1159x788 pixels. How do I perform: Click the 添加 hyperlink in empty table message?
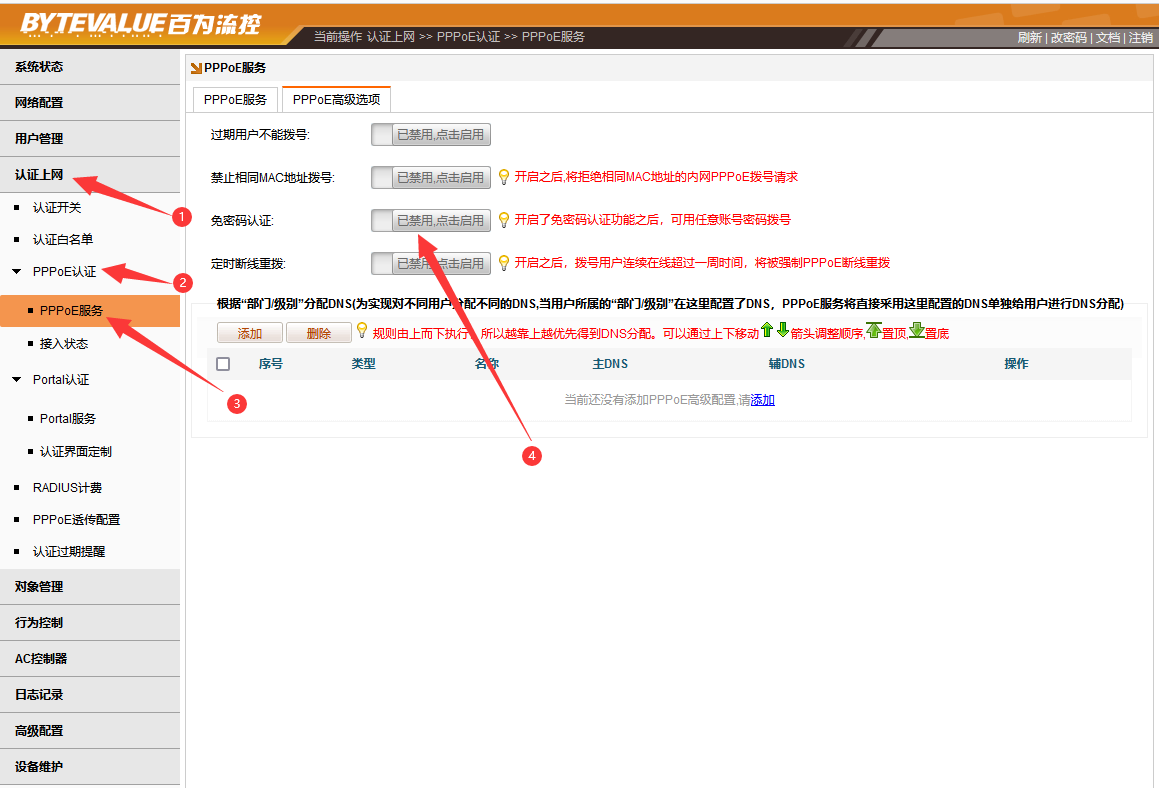point(763,400)
